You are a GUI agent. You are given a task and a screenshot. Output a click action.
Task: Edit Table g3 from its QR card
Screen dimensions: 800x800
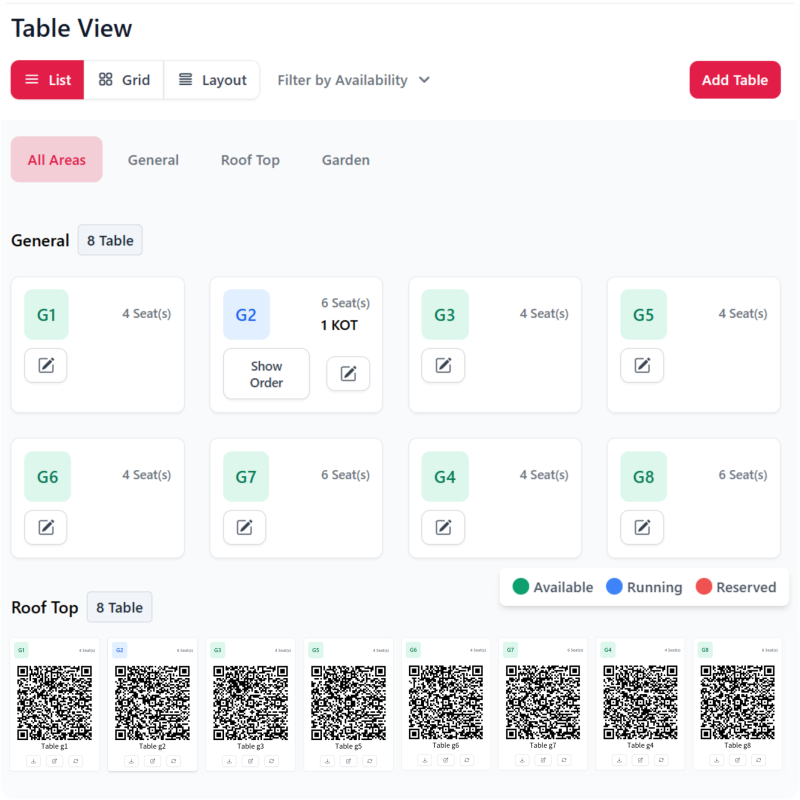click(x=250, y=760)
